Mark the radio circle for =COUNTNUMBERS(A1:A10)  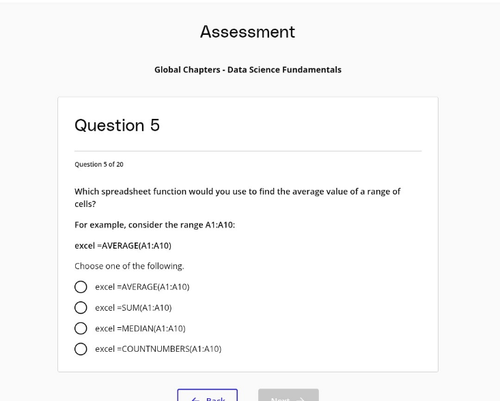pos(81,349)
